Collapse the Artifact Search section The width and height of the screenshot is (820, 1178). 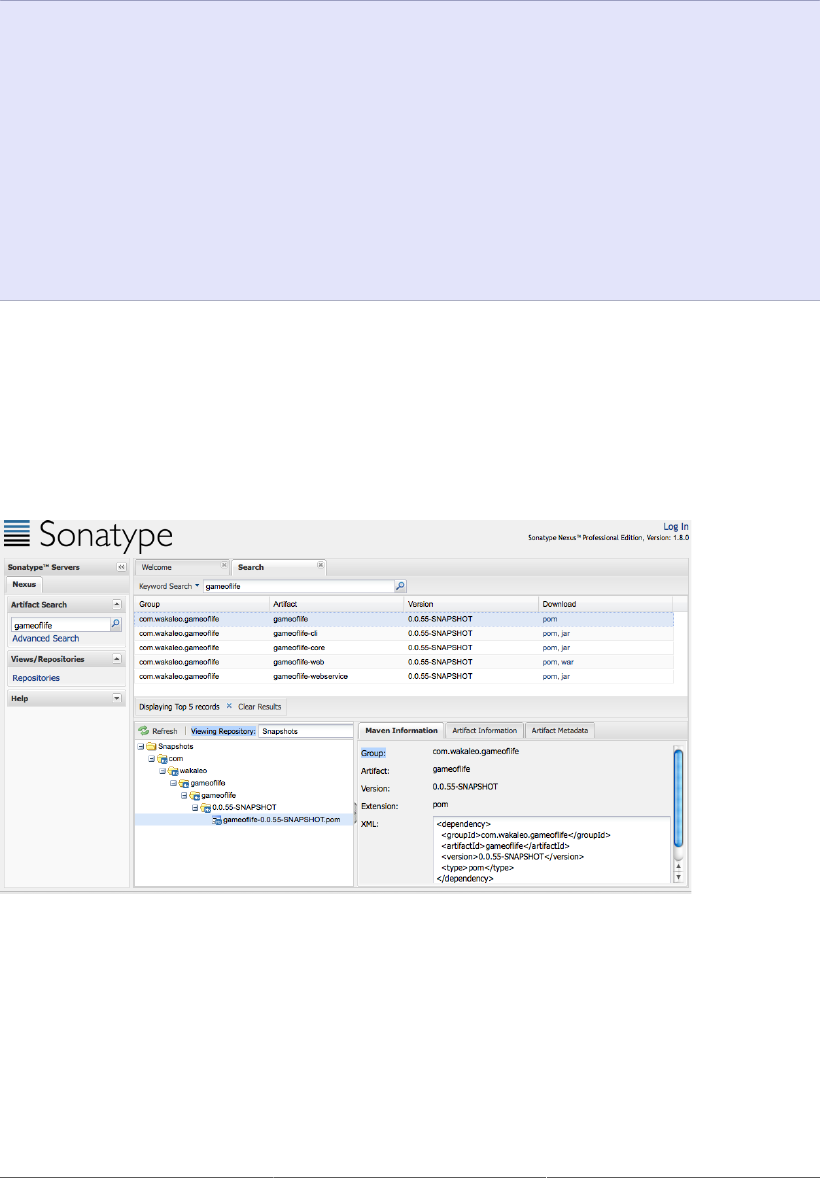coord(116,604)
